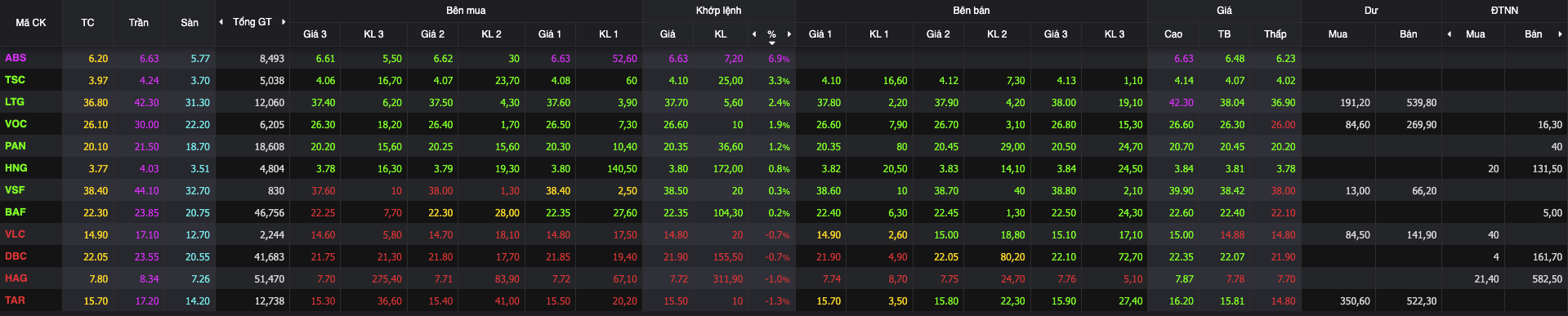Click right arrow in ĐTNN Bán header
Screen dimensions: 1568x316
point(1561,34)
